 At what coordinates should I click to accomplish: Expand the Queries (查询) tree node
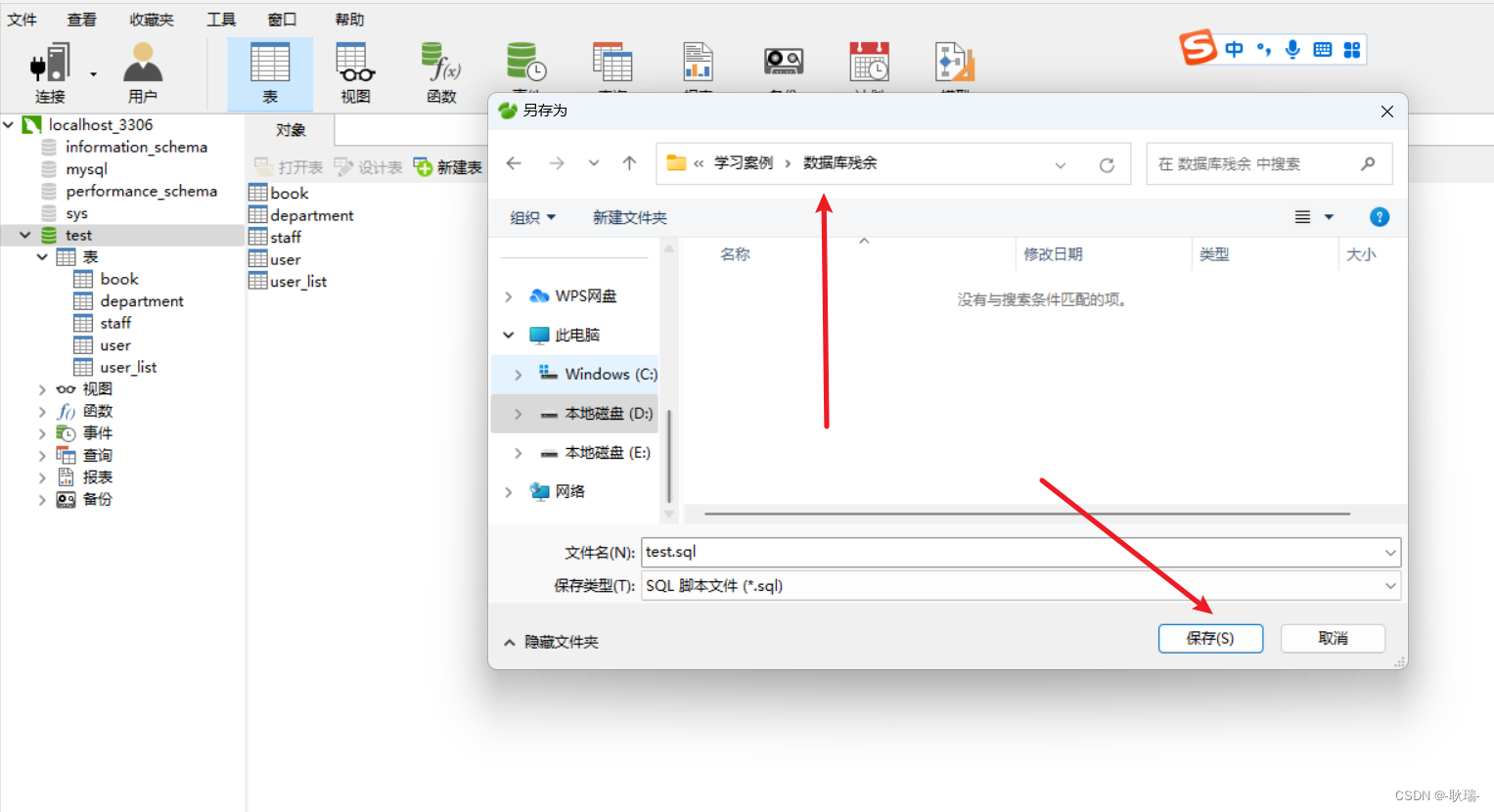(x=42, y=456)
